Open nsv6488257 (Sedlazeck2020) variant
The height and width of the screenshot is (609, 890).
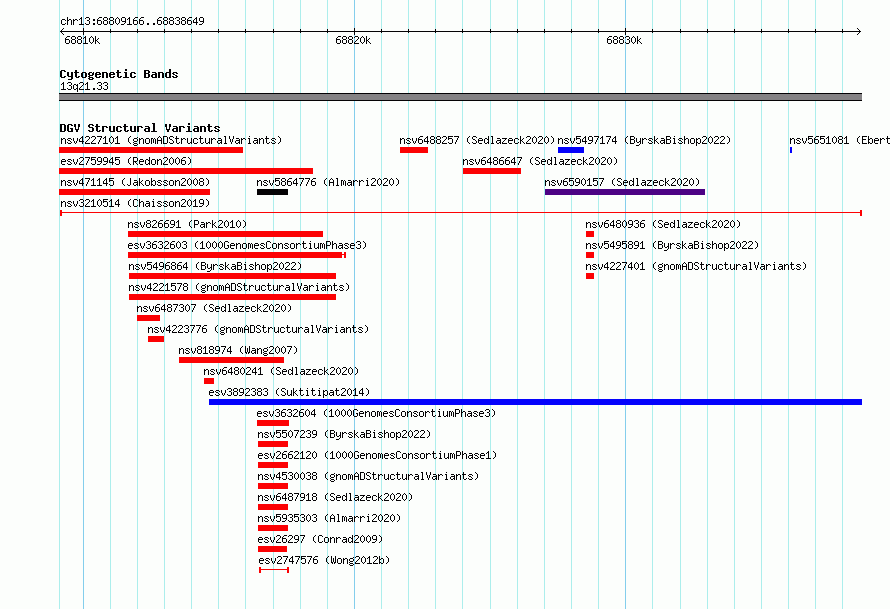pyautogui.click(x=477, y=140)
